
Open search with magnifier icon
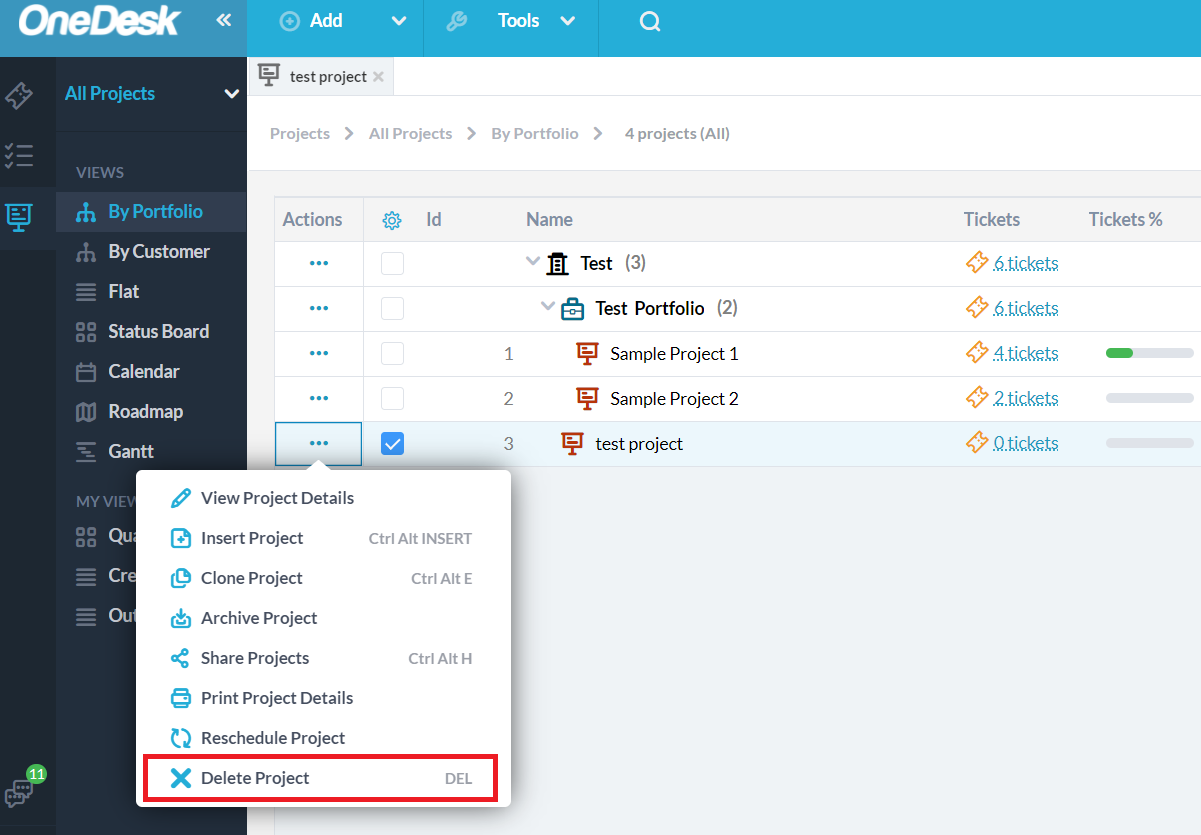[650, 22]
